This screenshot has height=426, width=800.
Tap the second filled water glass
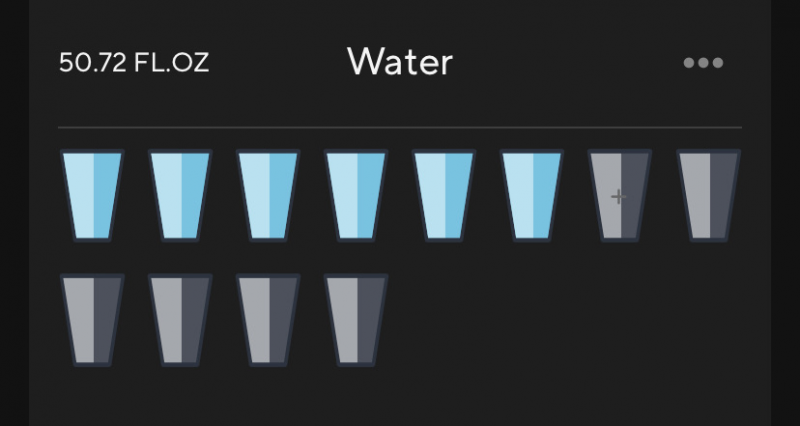click(x=180, y=194)
